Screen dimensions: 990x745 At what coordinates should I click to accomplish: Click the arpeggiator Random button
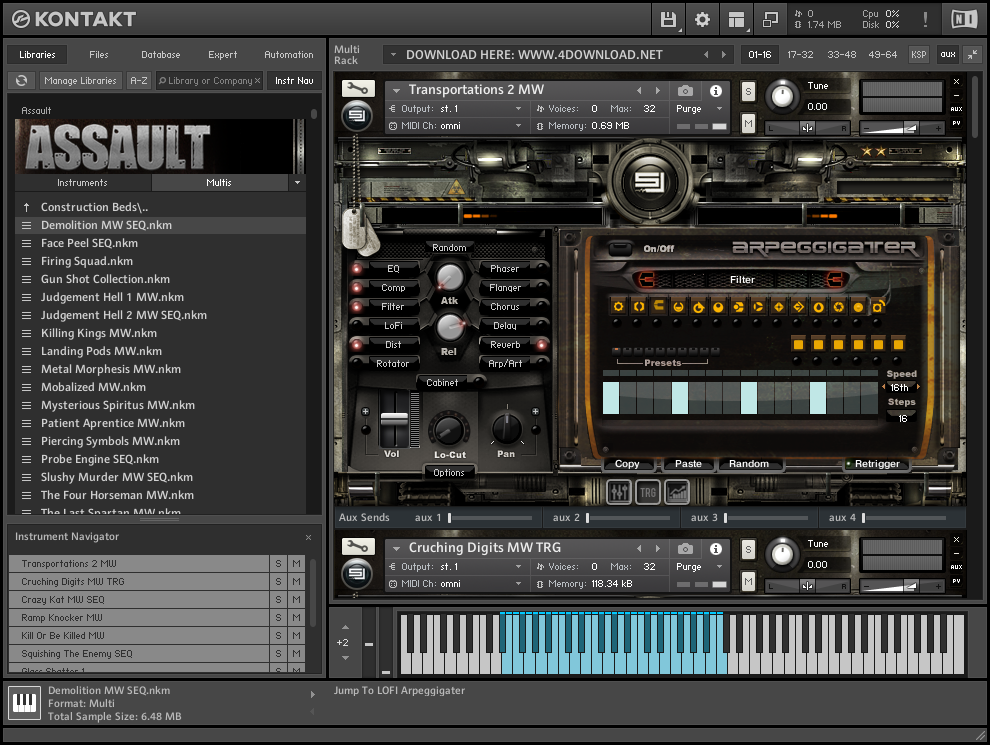pos(749,464)
